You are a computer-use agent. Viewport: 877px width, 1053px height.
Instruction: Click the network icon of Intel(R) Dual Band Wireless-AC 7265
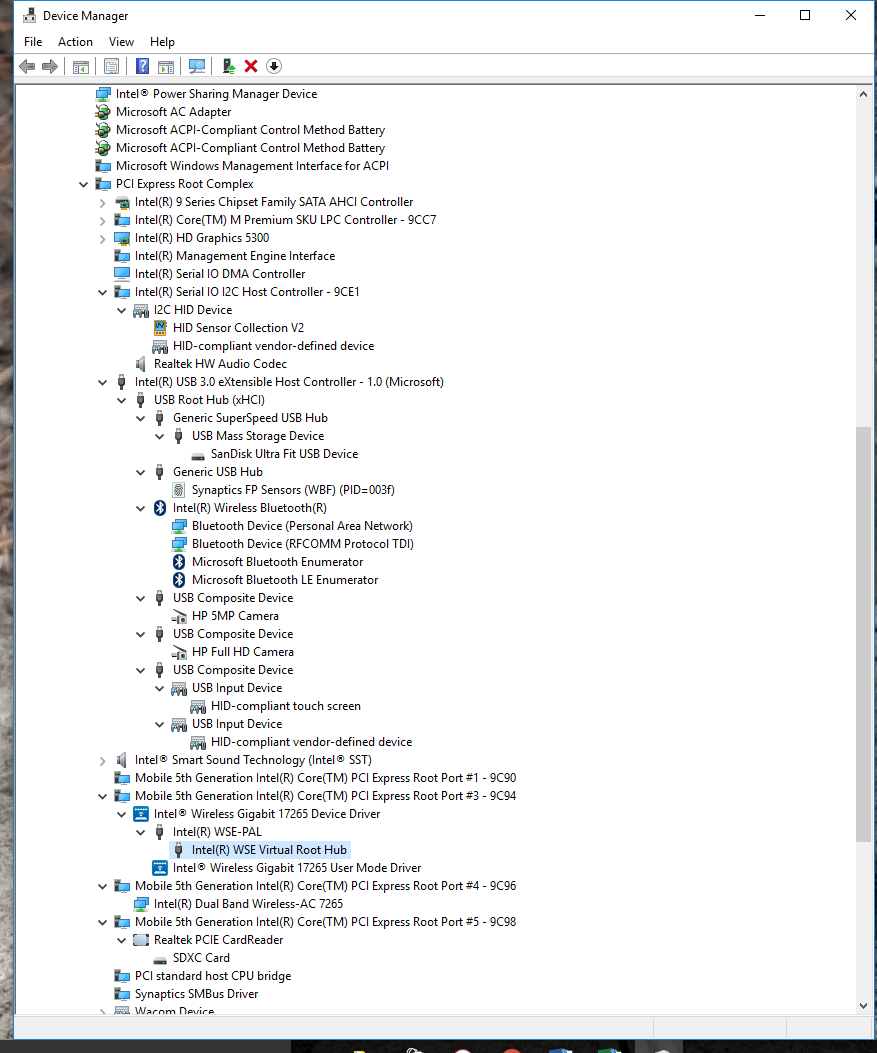[141, 905]
